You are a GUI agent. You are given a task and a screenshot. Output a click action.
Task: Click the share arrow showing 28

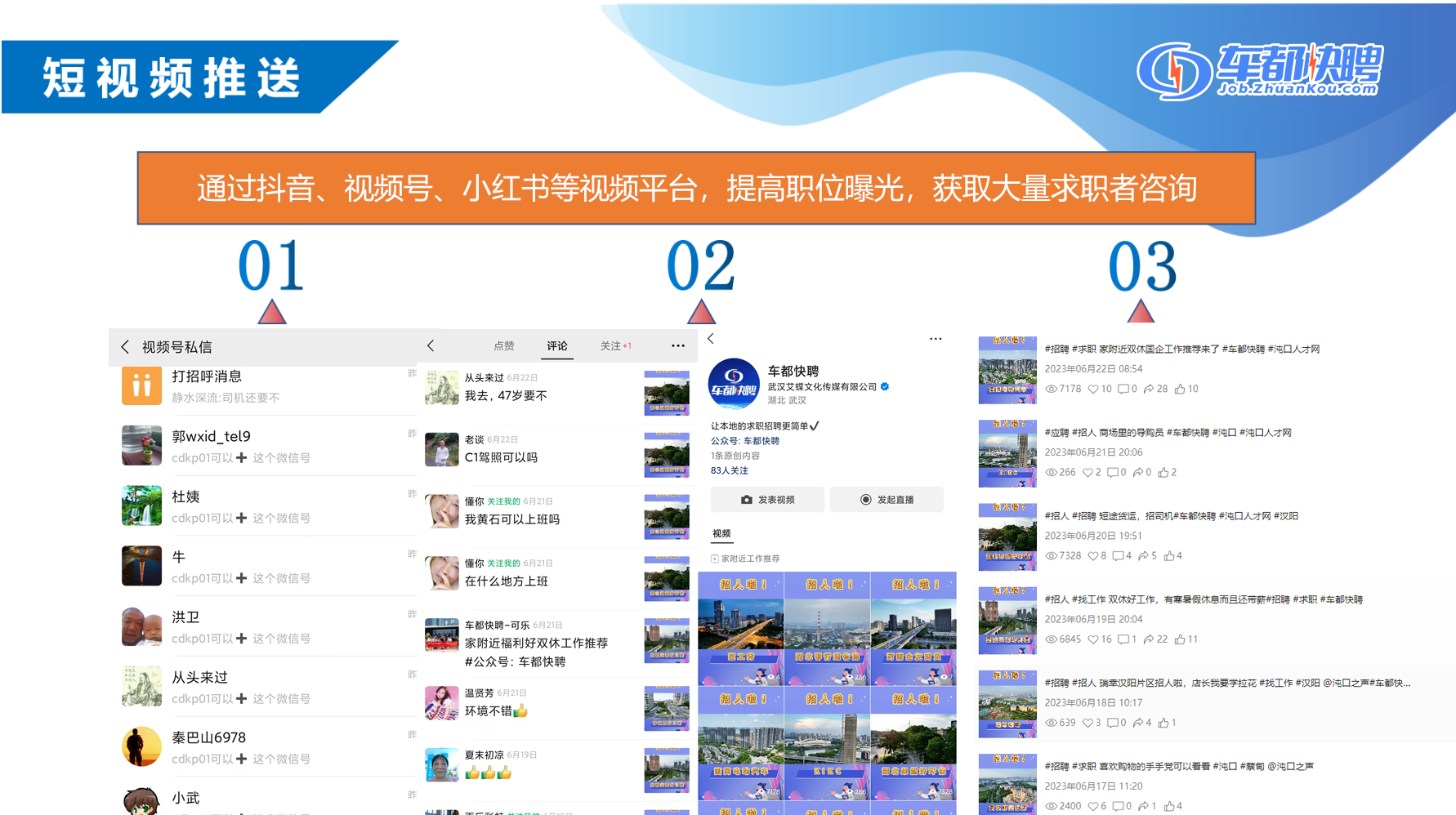[x=1150, y=389]
